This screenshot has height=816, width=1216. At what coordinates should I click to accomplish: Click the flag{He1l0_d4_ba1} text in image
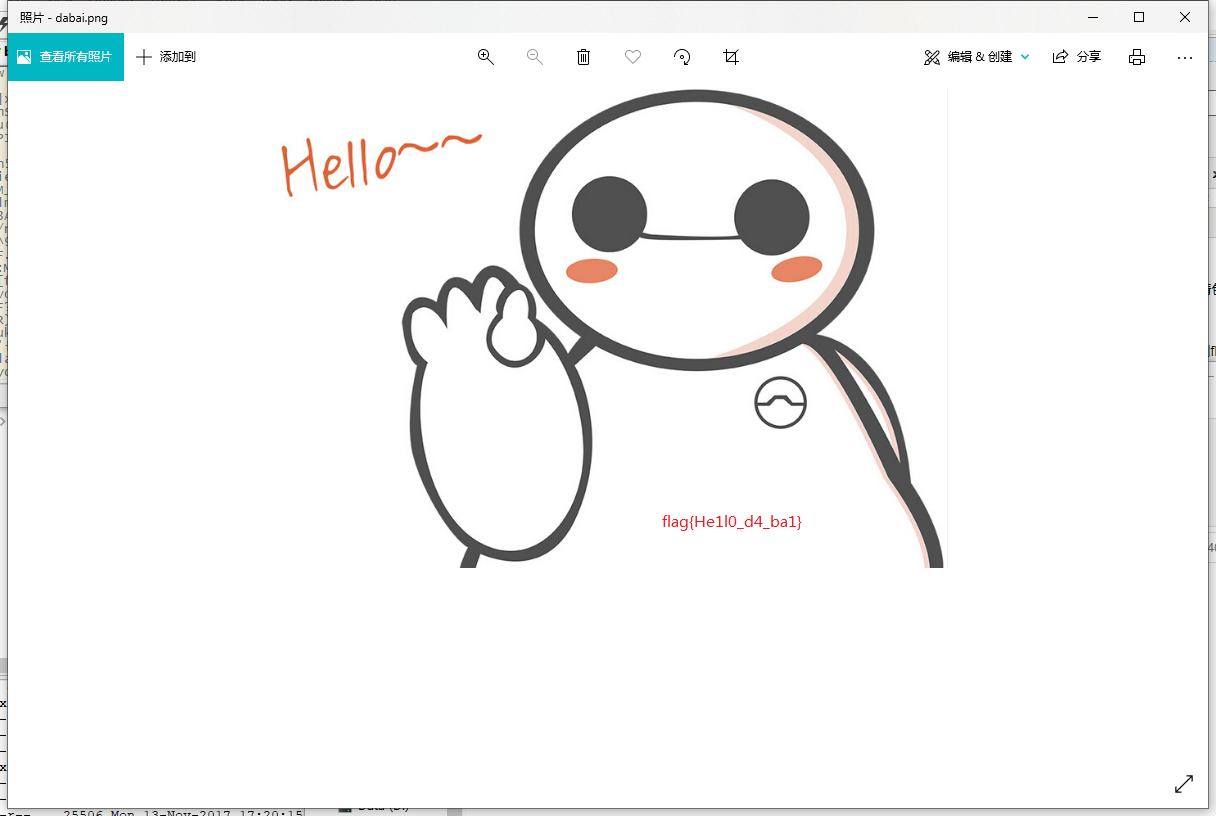point(732,521)
